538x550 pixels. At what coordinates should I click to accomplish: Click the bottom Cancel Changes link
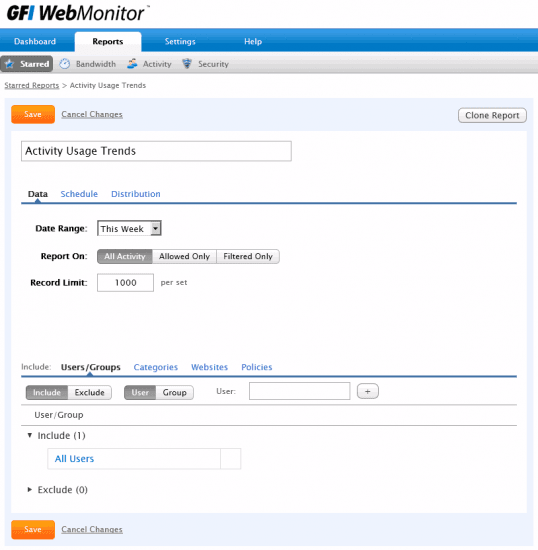click(x=92, y=529)
